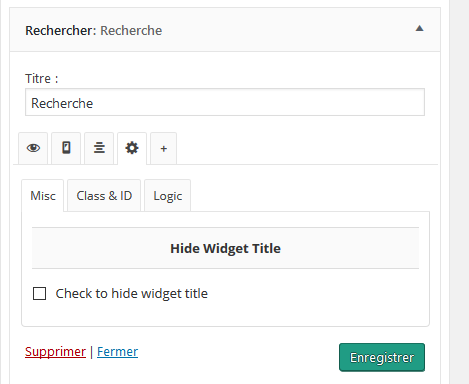Click the gray scrollbar strip at right edge

(x=459, y=192)
